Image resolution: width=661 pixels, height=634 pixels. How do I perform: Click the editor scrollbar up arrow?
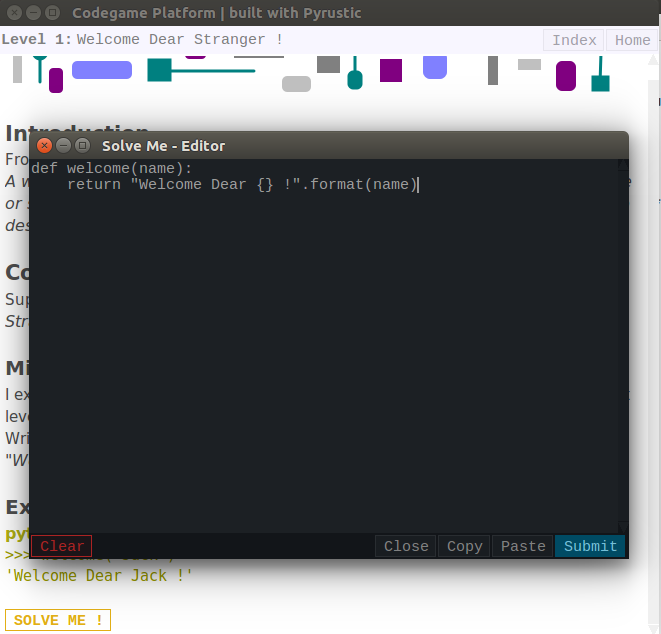(x=623, y=165)
